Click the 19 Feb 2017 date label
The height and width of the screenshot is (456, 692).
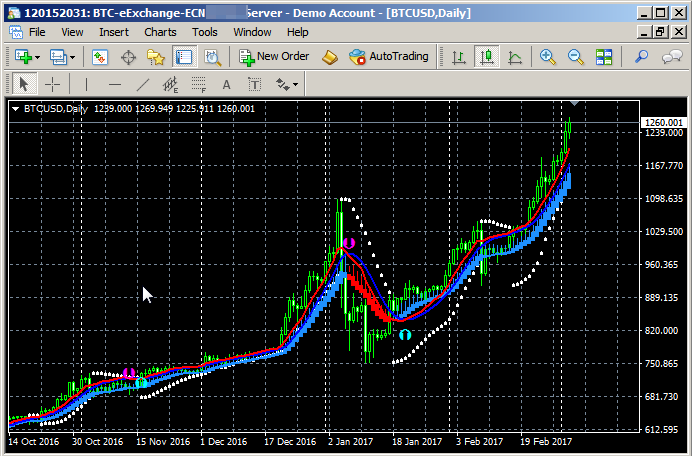pos(545,441)
